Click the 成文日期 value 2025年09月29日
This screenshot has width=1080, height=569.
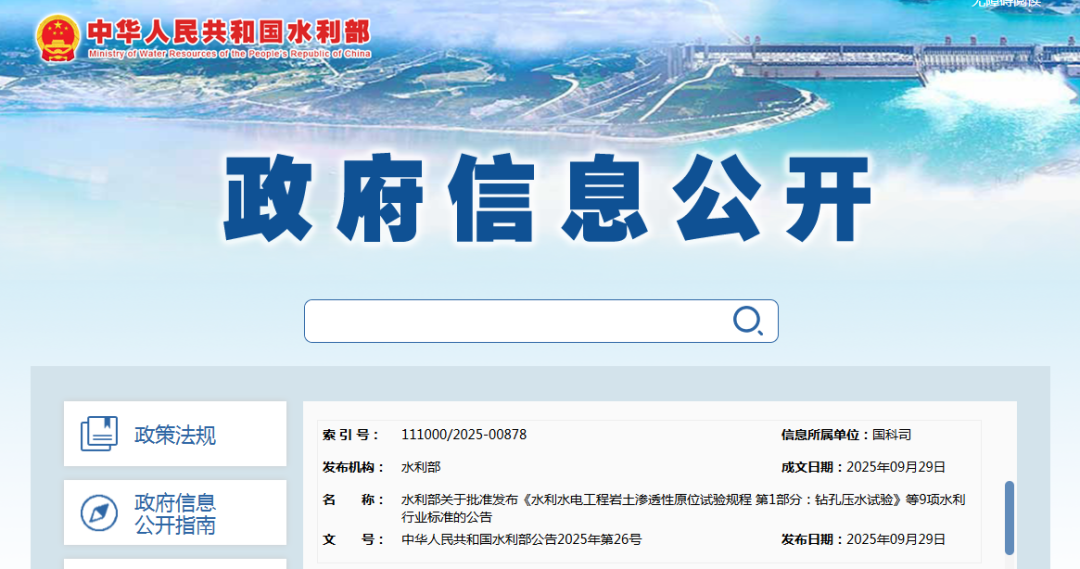895,467
